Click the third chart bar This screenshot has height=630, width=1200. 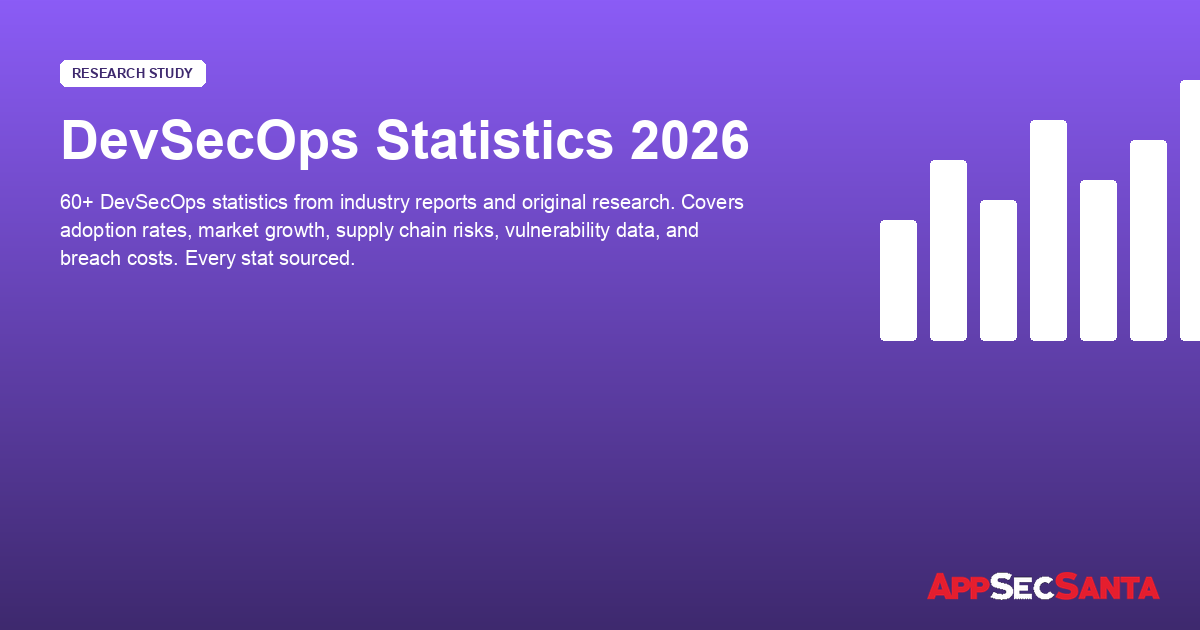click(x=998, y=270)
